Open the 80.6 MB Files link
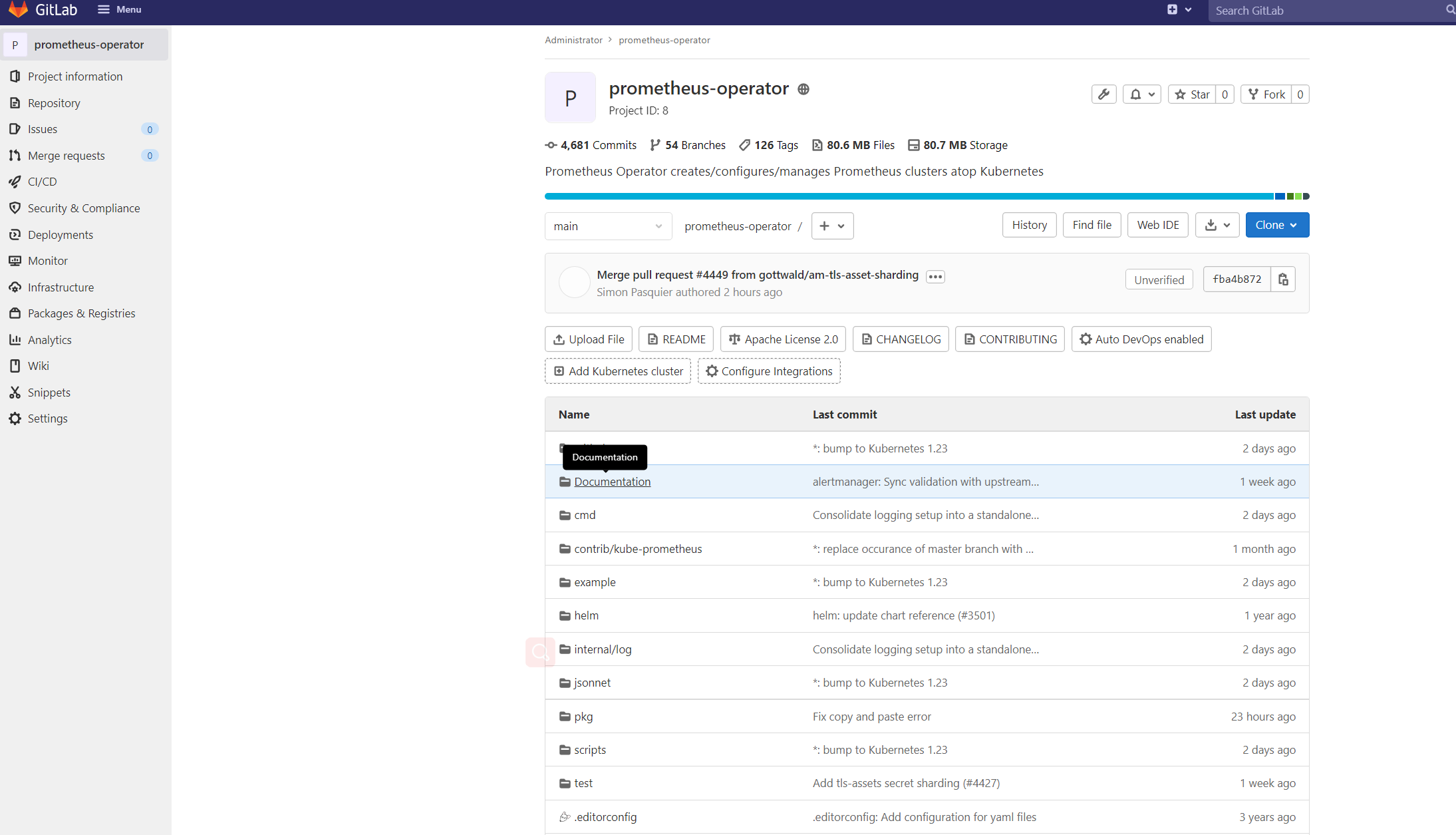This screenshot has height=835, width=1456. [853, 145]
